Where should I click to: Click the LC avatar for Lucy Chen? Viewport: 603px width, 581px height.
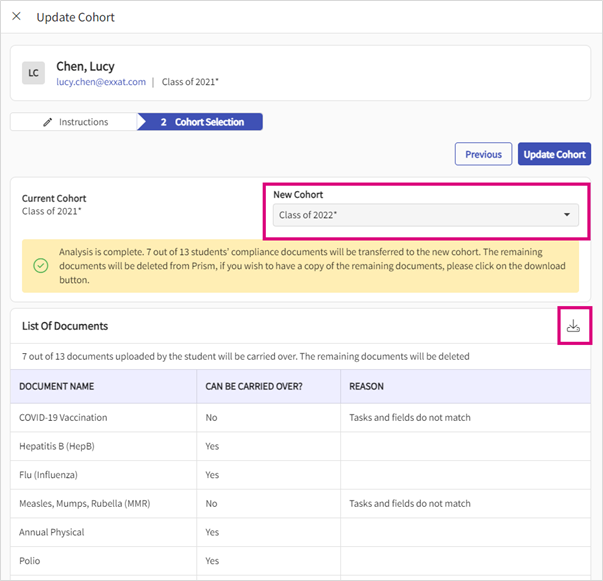[x=34, y=73]
